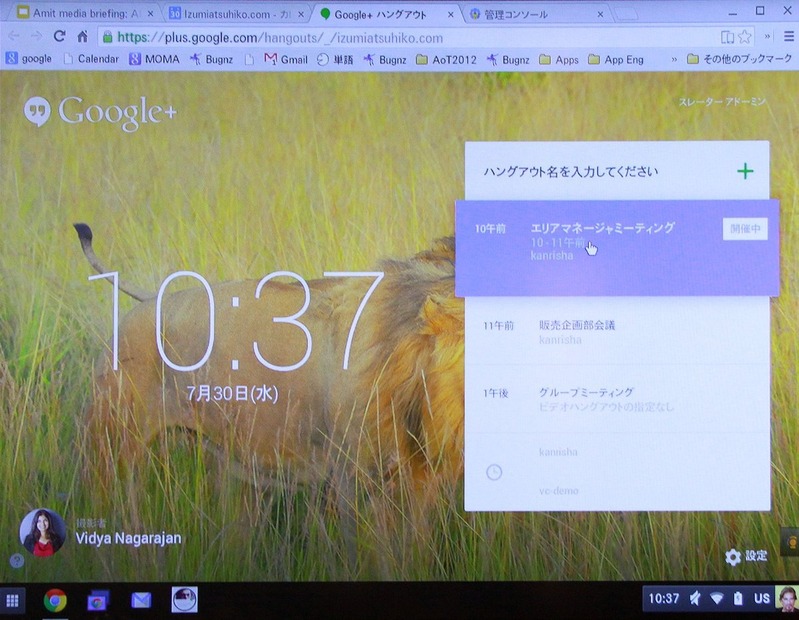799x620 pixels.
Task: Open the Gmail mail icon in the shelf
Action: pos(141,600)
